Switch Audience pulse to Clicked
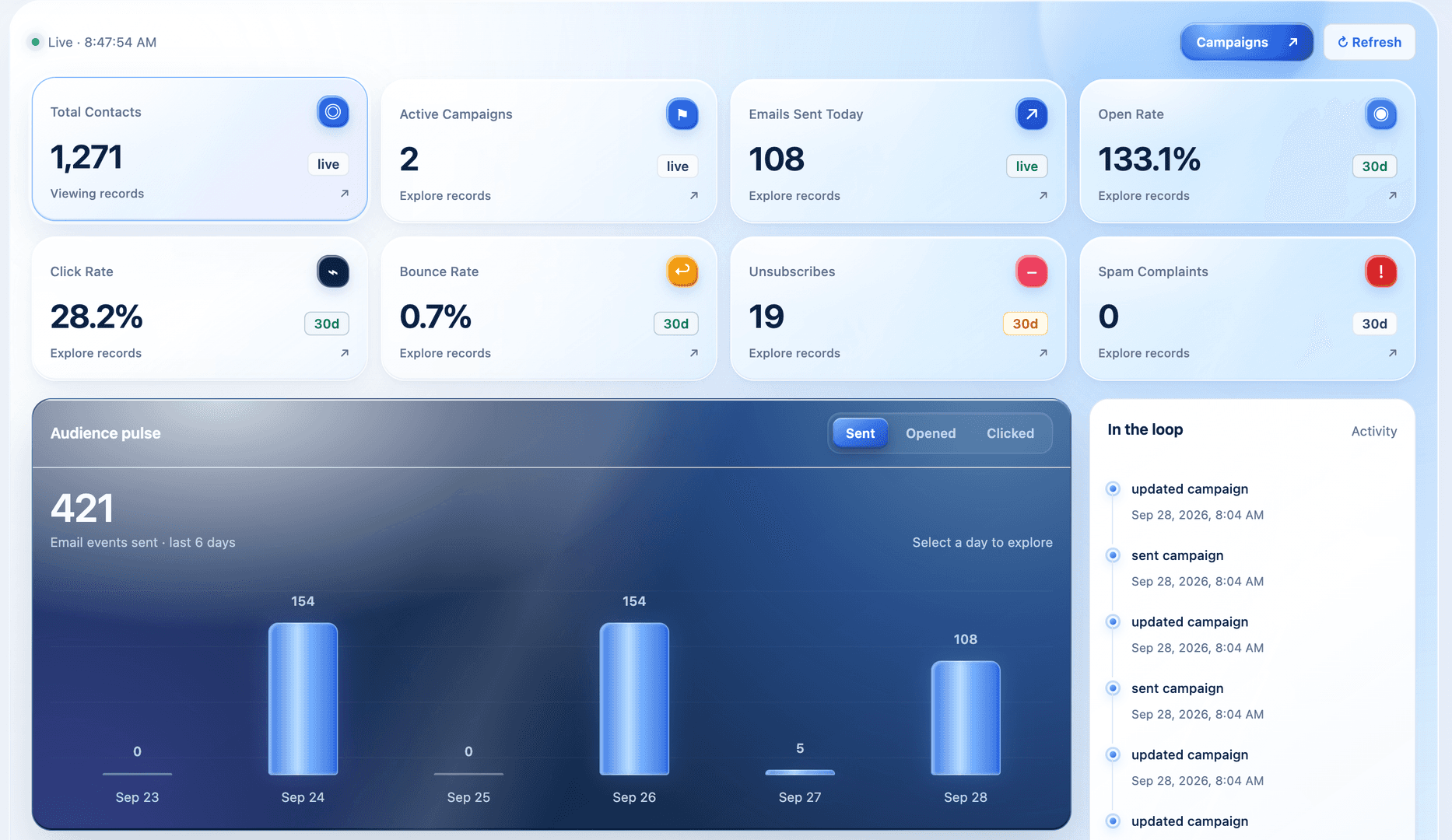1452x840 pixels. point(1010,433)
